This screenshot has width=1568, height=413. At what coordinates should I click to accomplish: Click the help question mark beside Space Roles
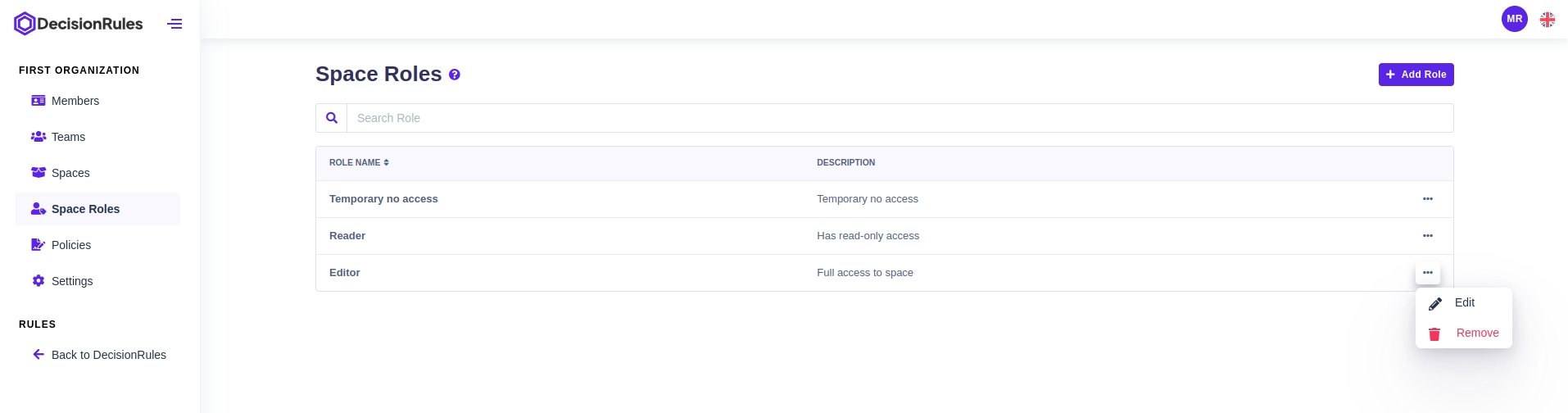pos(455,75)
